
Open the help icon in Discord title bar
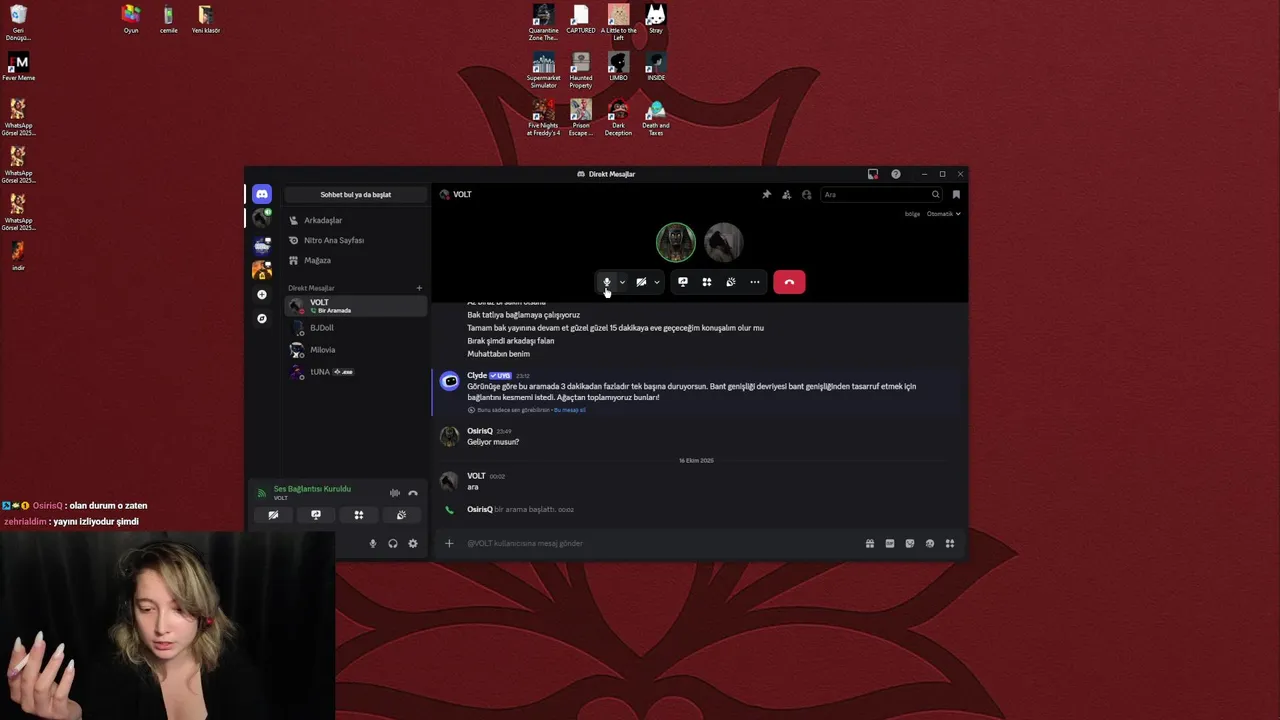tap(896, 174)
